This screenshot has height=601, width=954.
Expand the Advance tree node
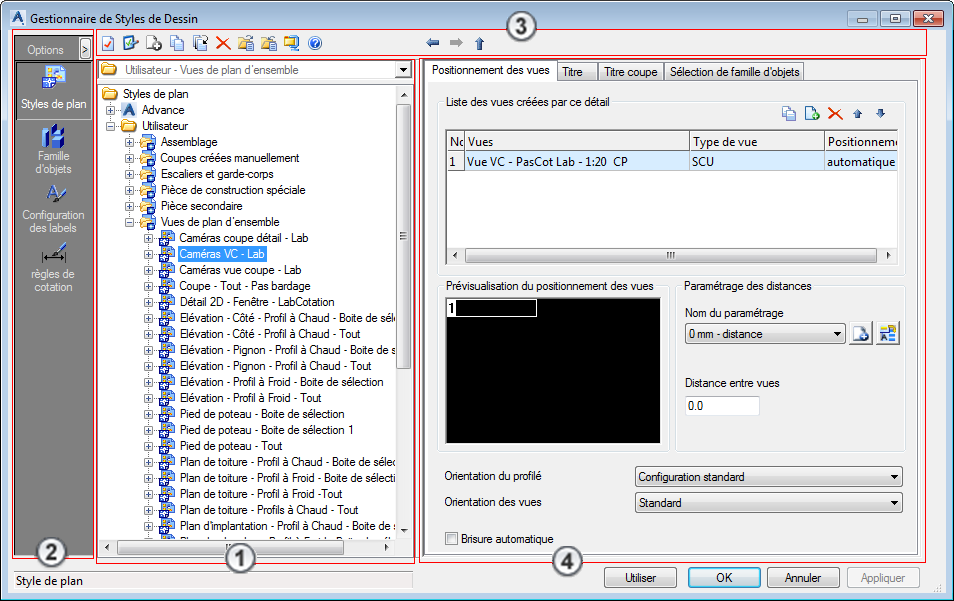111,110
